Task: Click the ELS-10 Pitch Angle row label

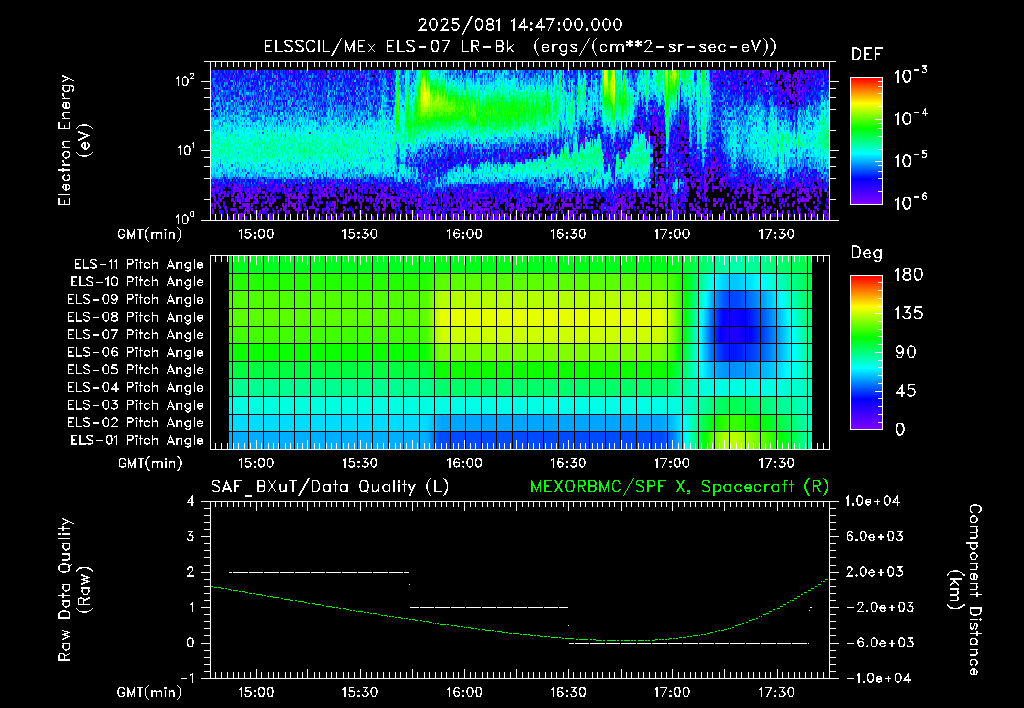Action: (x=137, y=282)
